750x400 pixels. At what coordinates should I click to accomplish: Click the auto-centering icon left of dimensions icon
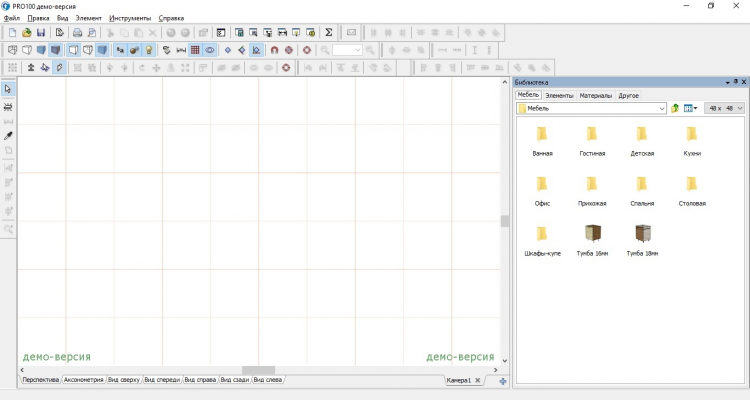coord(166,50)
